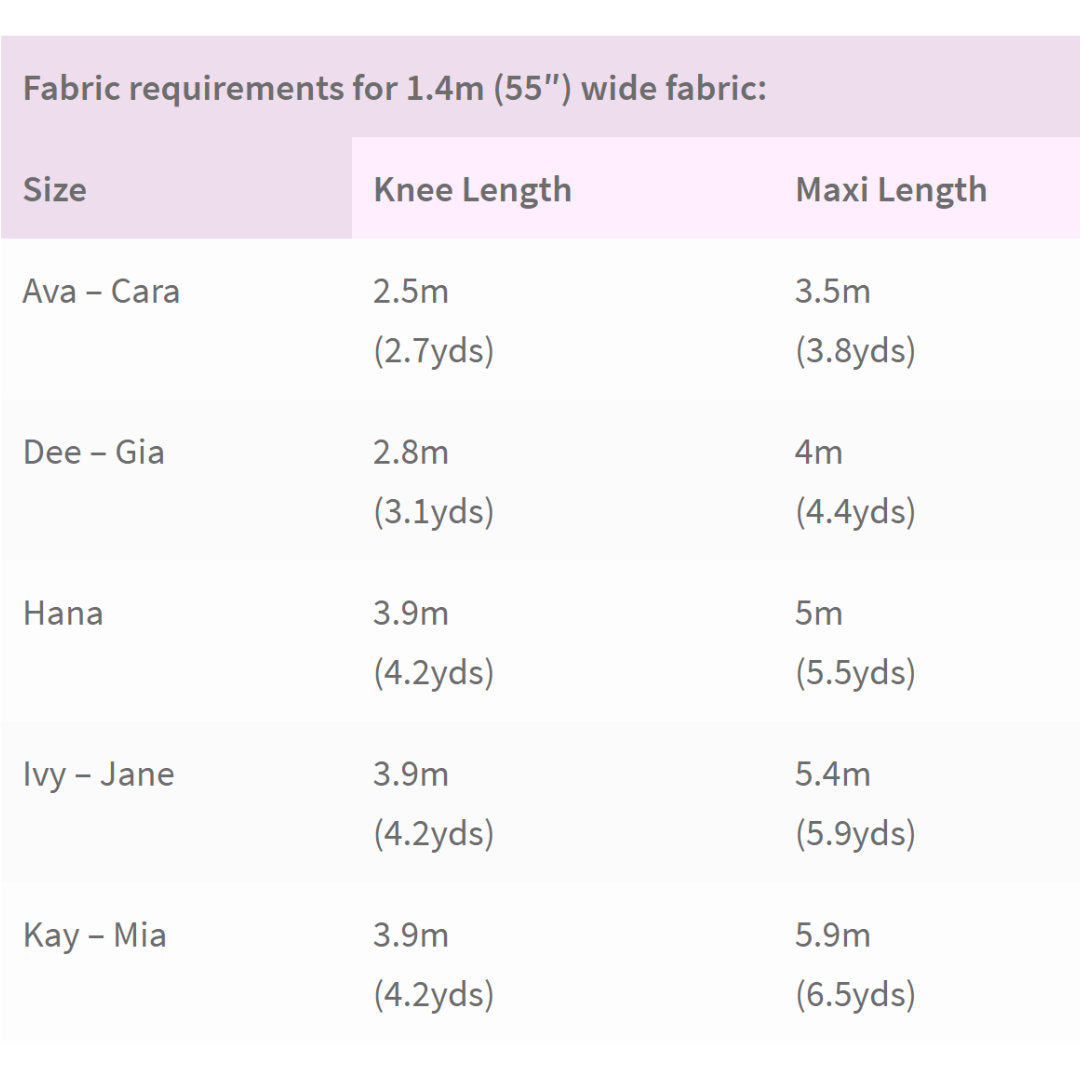Click the 2.5m knee length value
The image size is (1080, 1080).
click(x=411, y=292)
